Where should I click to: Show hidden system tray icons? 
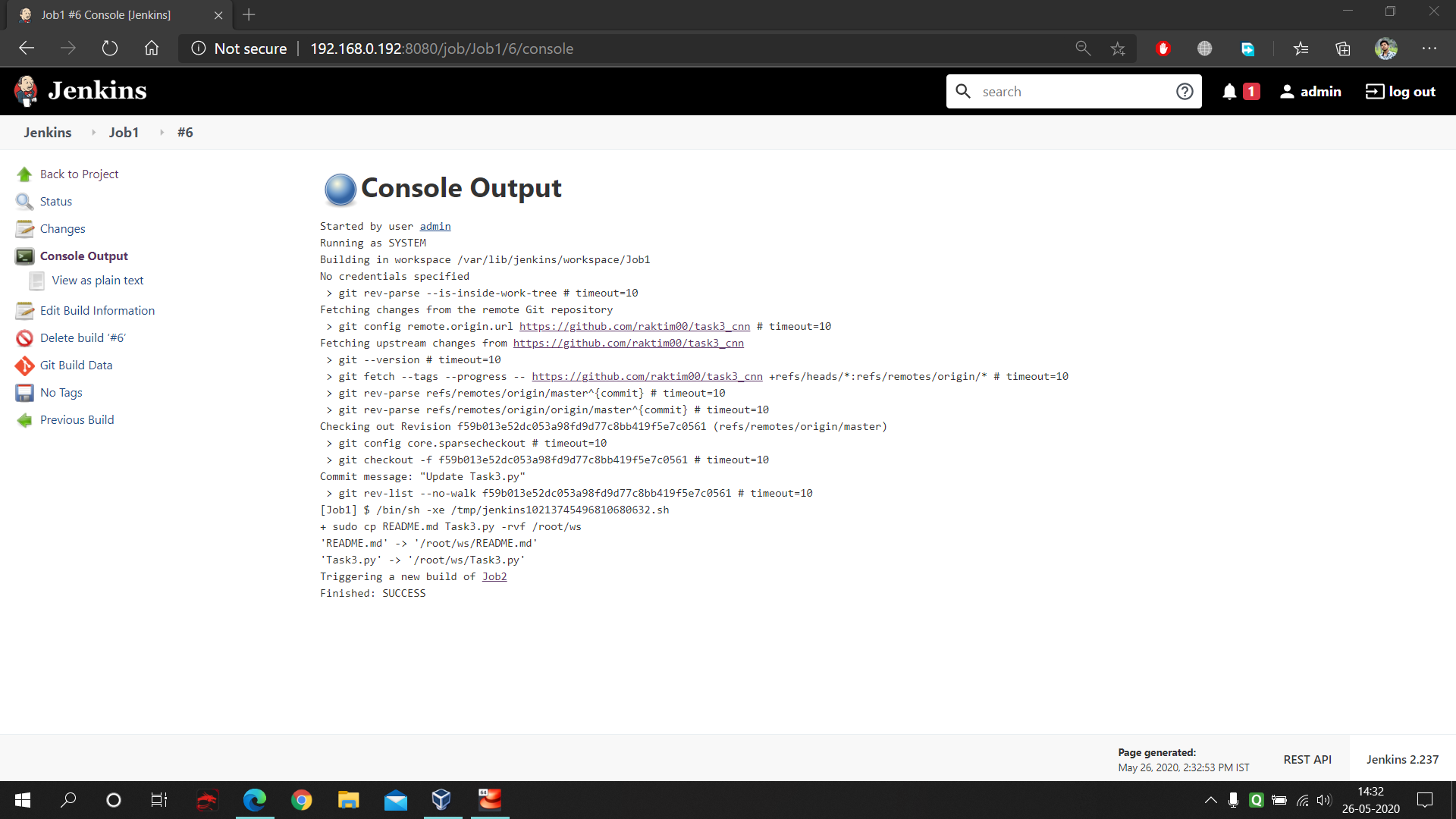[x=1210, y=800]
